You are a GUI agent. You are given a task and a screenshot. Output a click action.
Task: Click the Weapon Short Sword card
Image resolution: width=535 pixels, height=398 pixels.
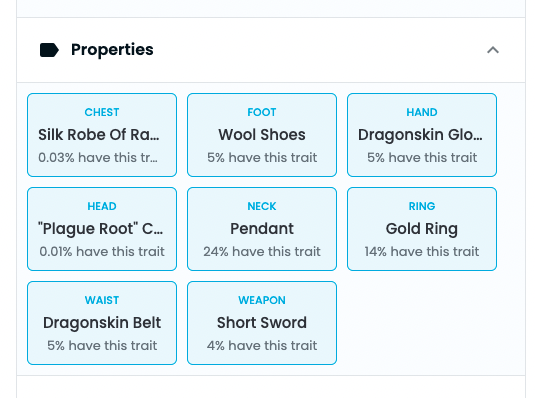262,323
